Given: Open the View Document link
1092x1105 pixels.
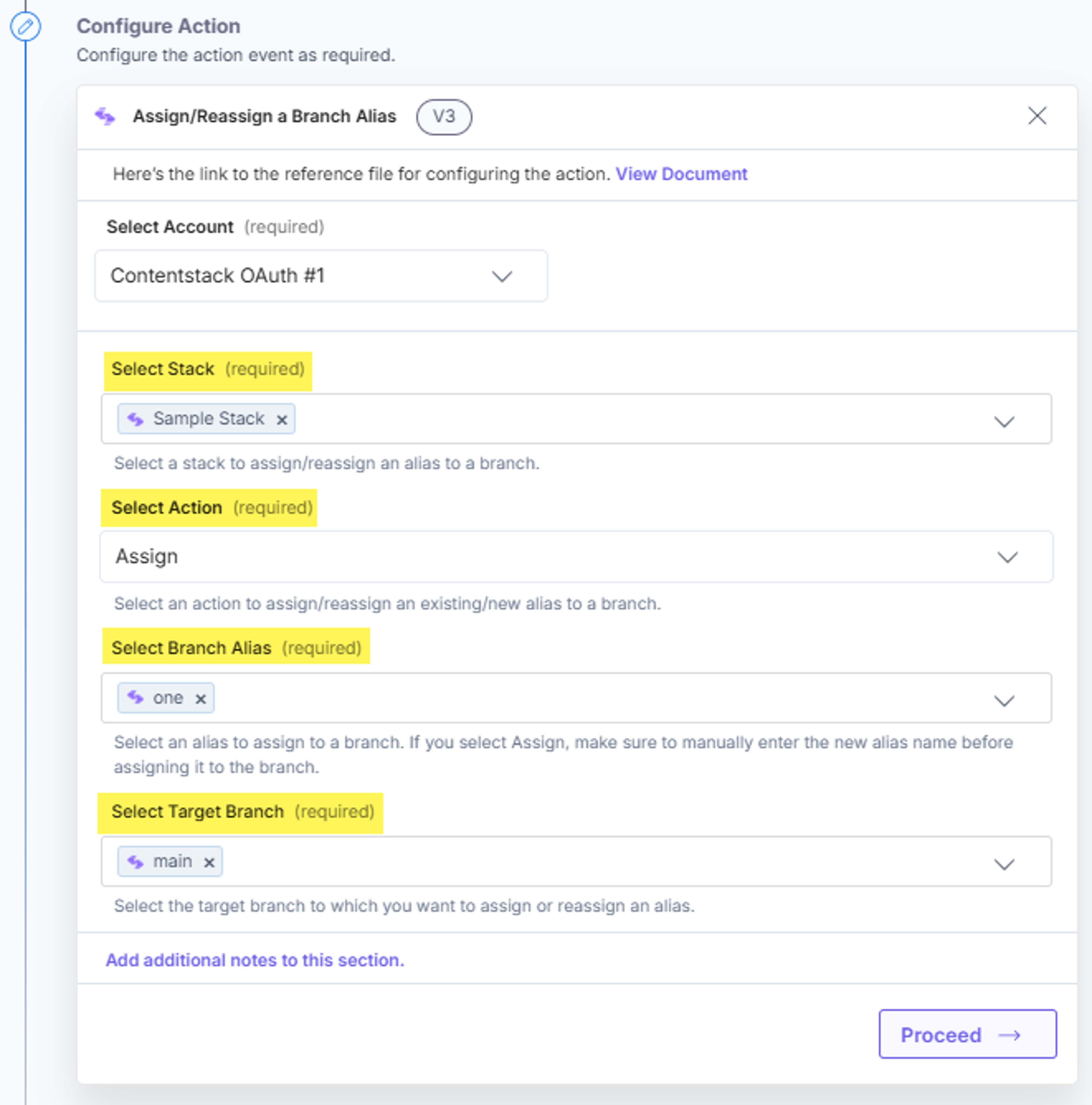Looking at the screenshot, I should coord(681,174).
